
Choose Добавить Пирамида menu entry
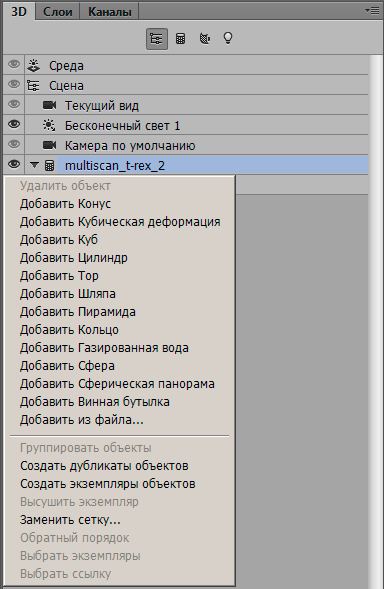pos(119,312)
